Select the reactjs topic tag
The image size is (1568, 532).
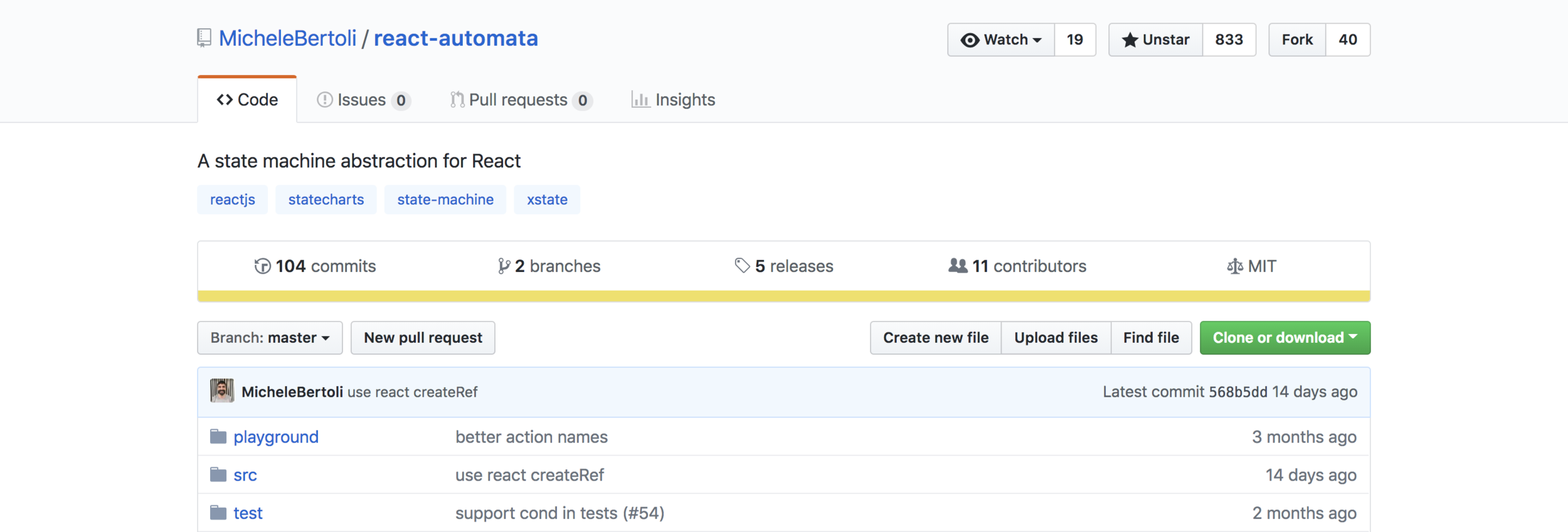pos(233,199)
